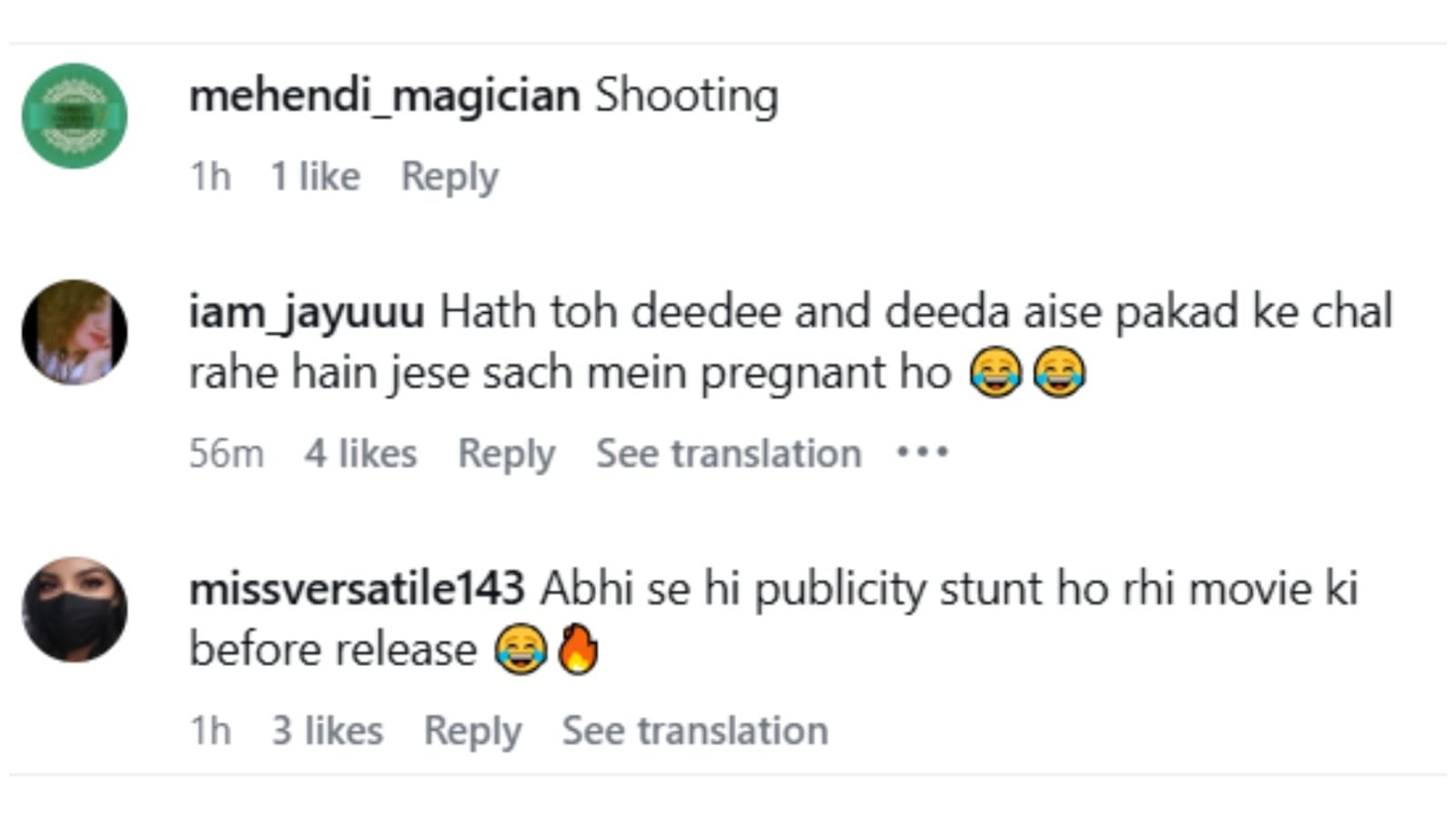Viewport: 1456px width, 816px height.
Task: Click the missversatile143 username
Action: (357, 589)
